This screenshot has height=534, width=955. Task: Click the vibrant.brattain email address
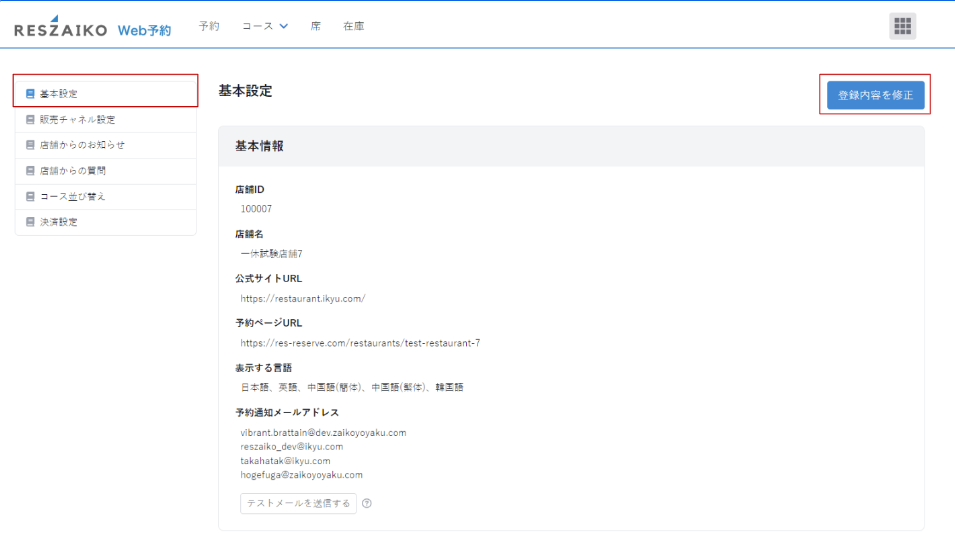click(323, 432)
